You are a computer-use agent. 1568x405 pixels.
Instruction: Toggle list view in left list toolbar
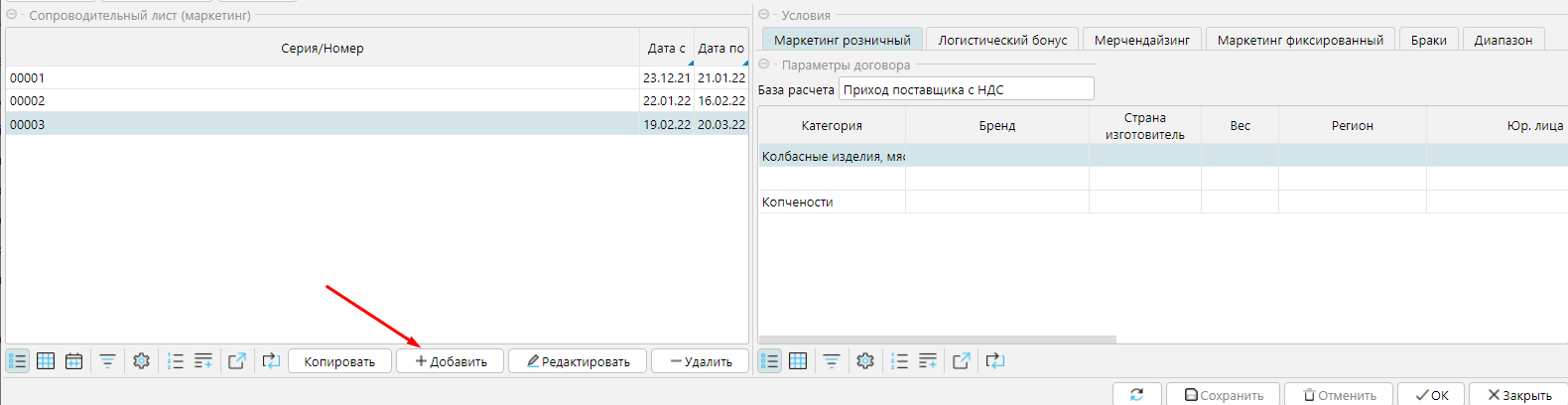click(x=18, y=361)
